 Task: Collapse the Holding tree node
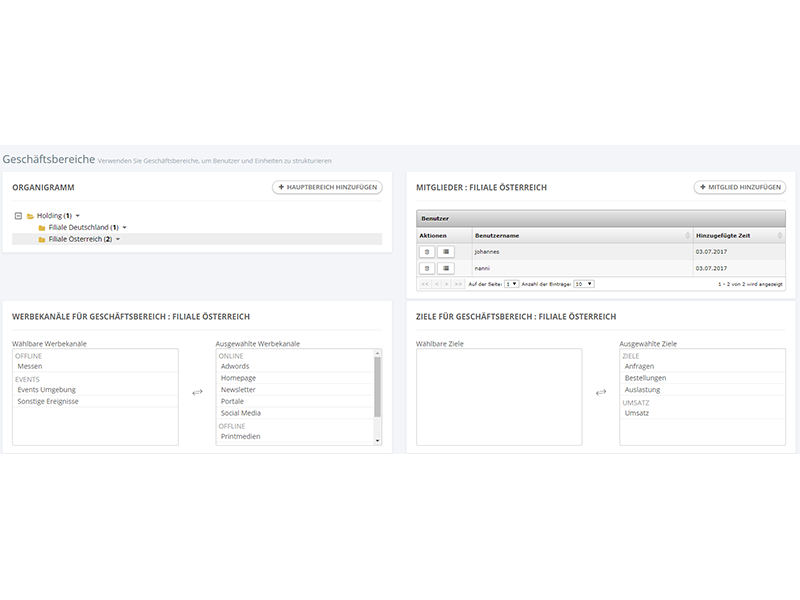coord(18,216)
